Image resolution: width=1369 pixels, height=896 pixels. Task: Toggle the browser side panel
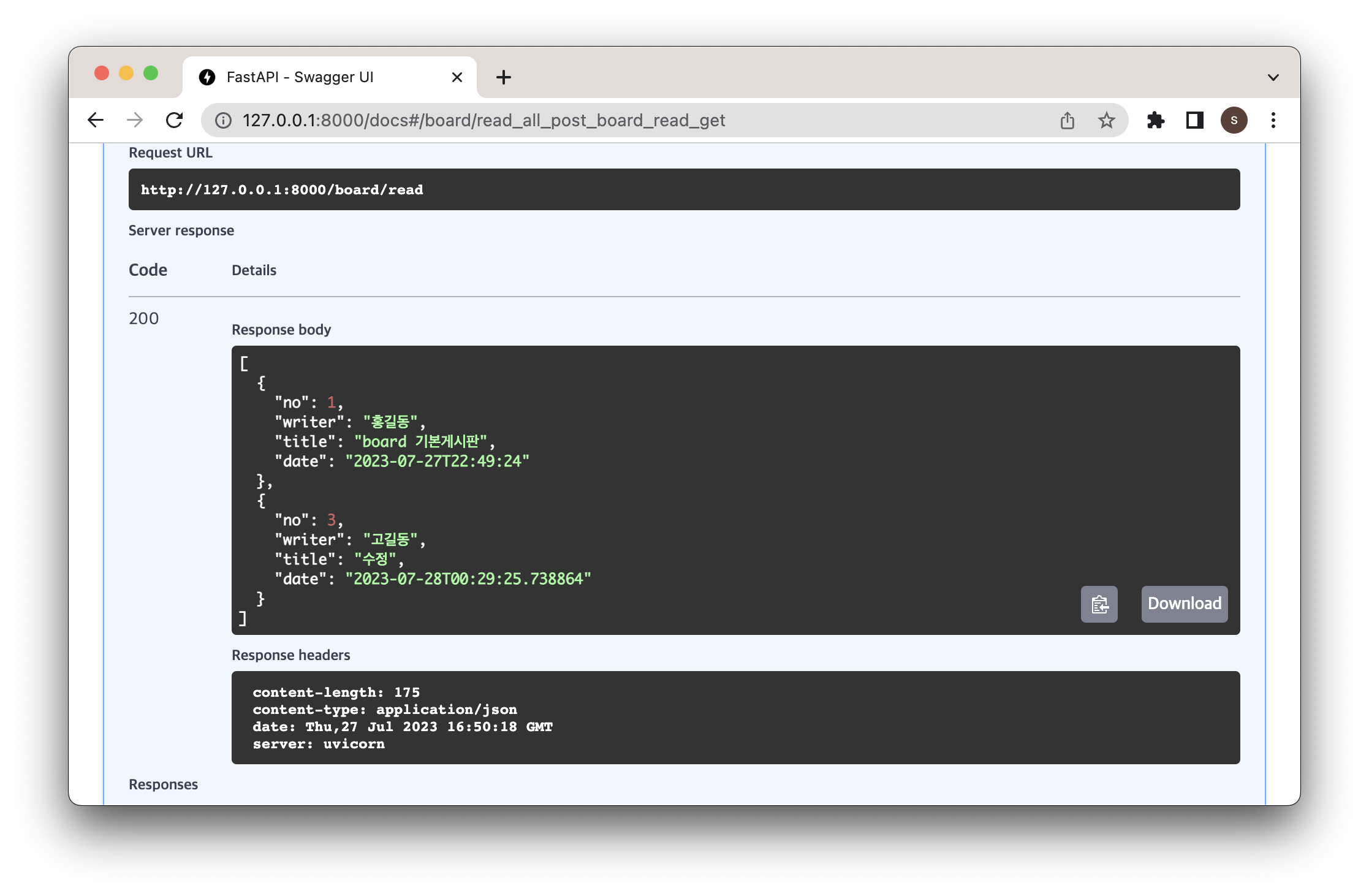point(1194,120)
